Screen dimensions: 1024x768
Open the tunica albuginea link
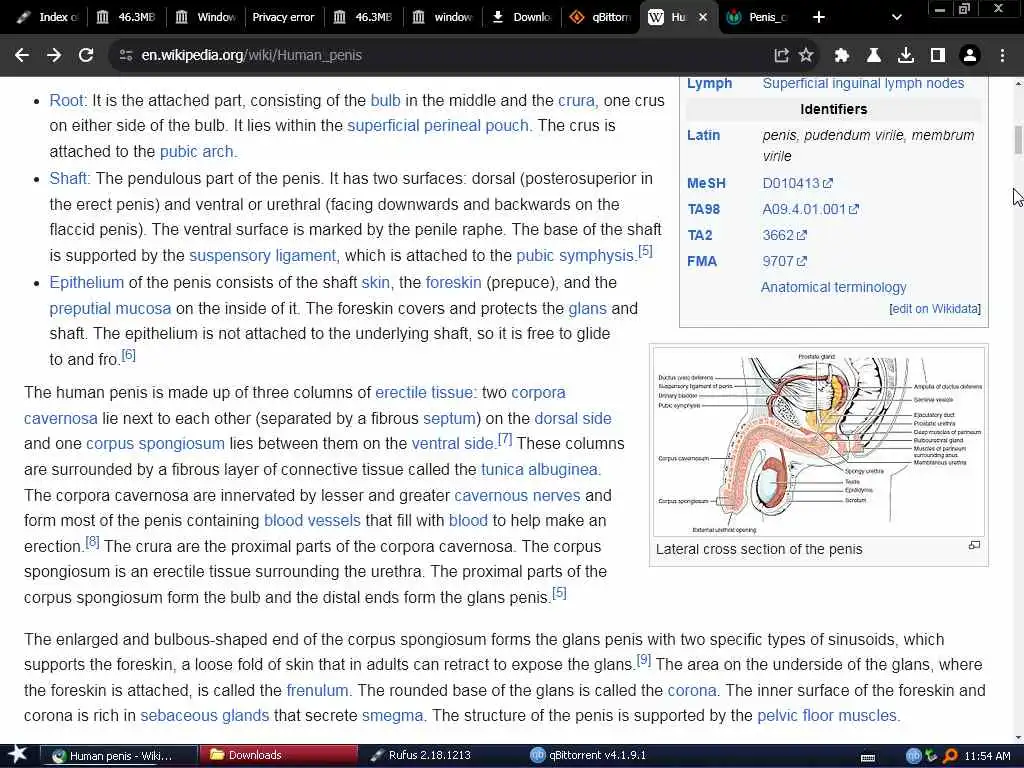click(539, 470)
